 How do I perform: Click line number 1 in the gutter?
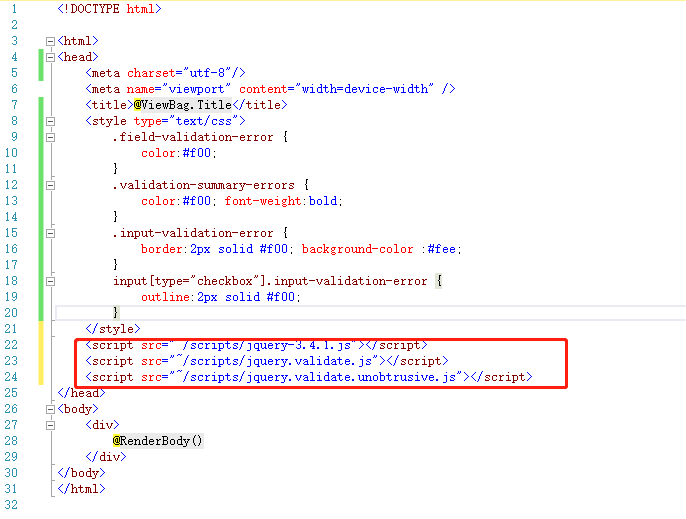point(14,9)
